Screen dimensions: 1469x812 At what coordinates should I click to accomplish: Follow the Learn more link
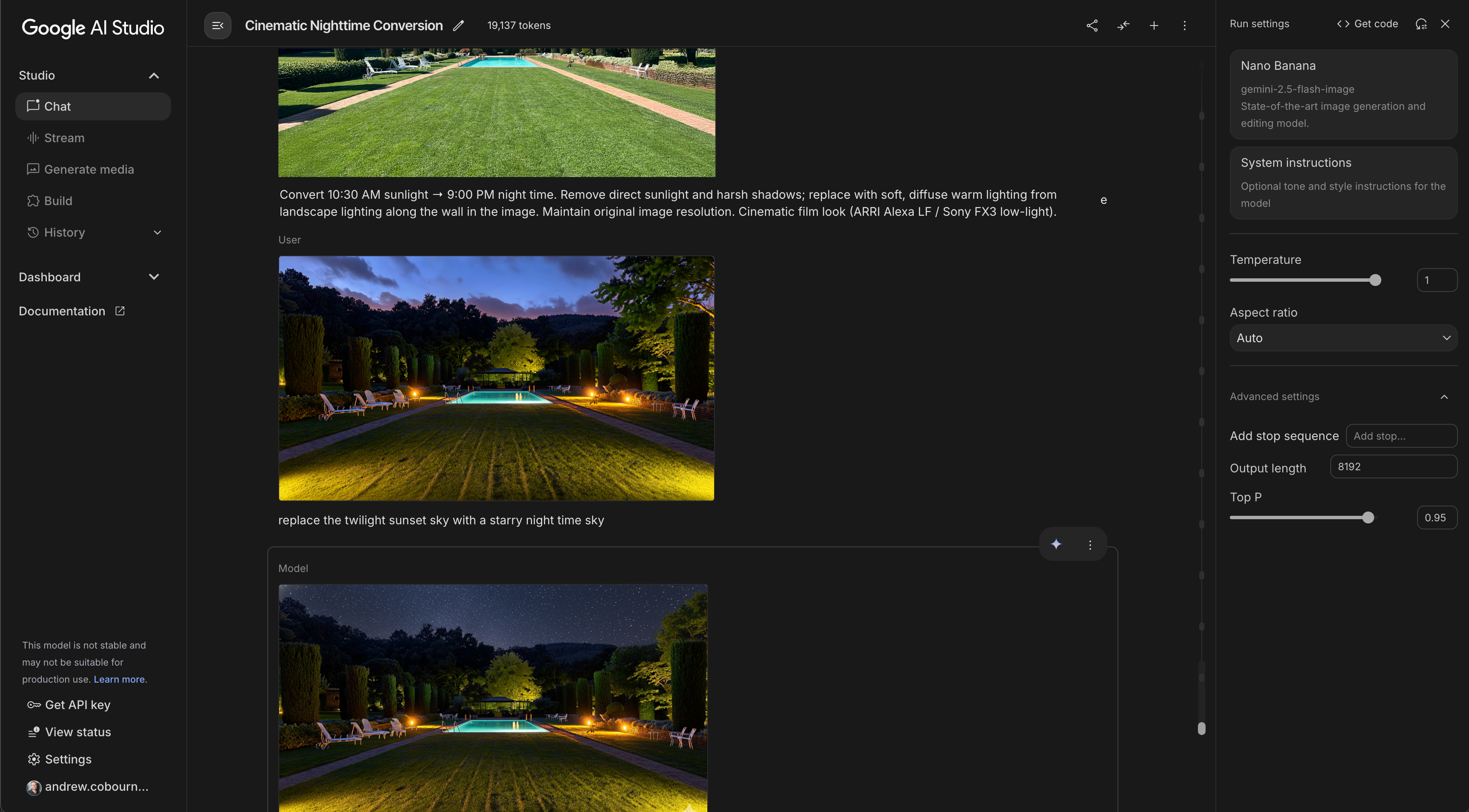[x=119, y=679]
